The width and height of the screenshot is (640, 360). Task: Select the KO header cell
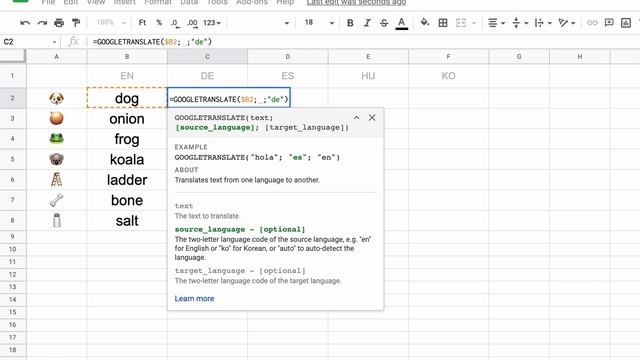click(449, 76)
